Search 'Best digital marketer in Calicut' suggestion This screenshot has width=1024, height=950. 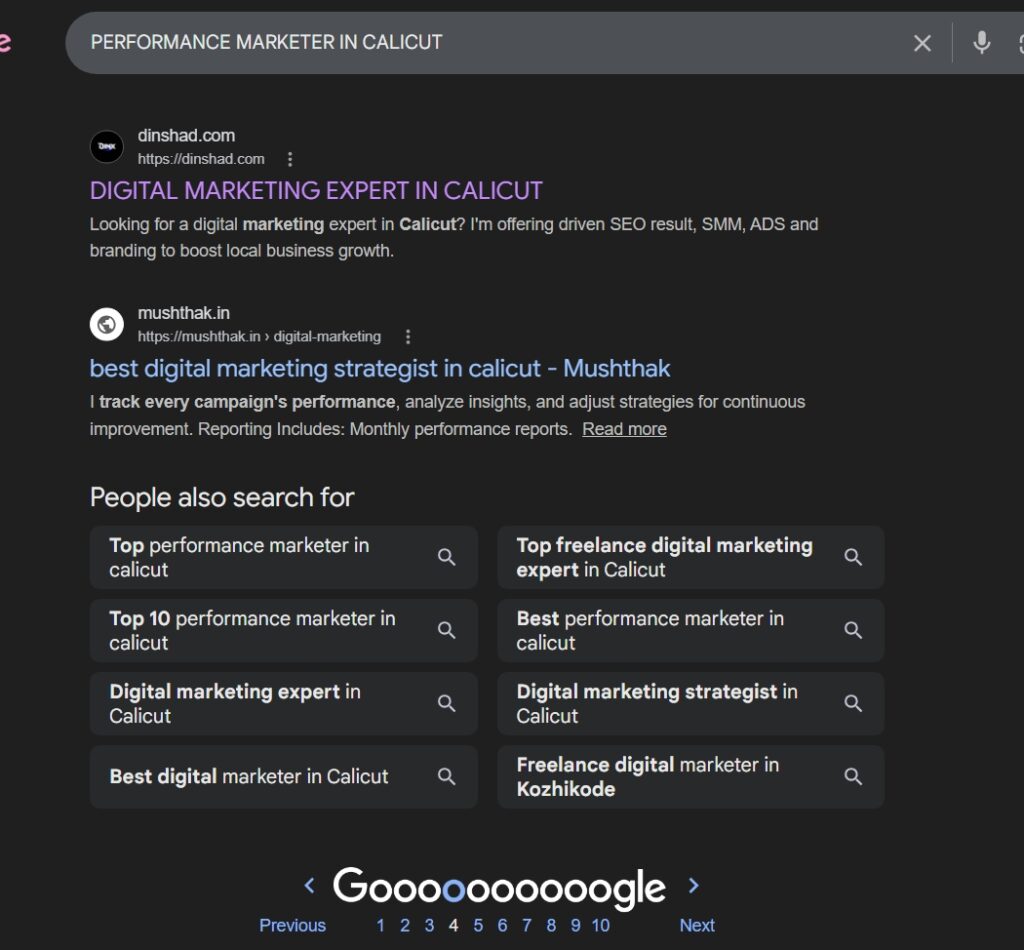(x=247, y=776)
